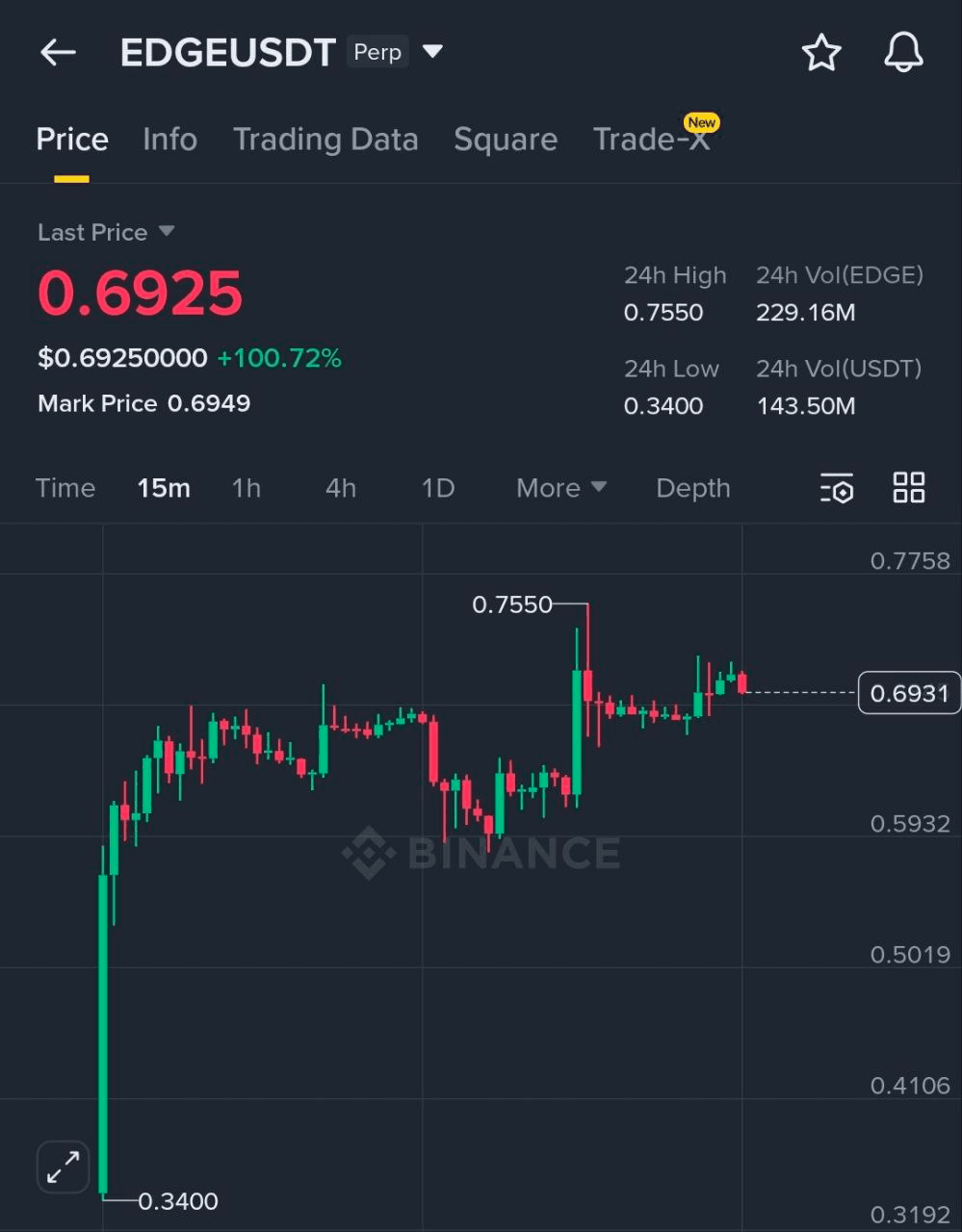Open Trade-X with the New badge
This screenshot has width=962, height=1232.
pos(653,140)
